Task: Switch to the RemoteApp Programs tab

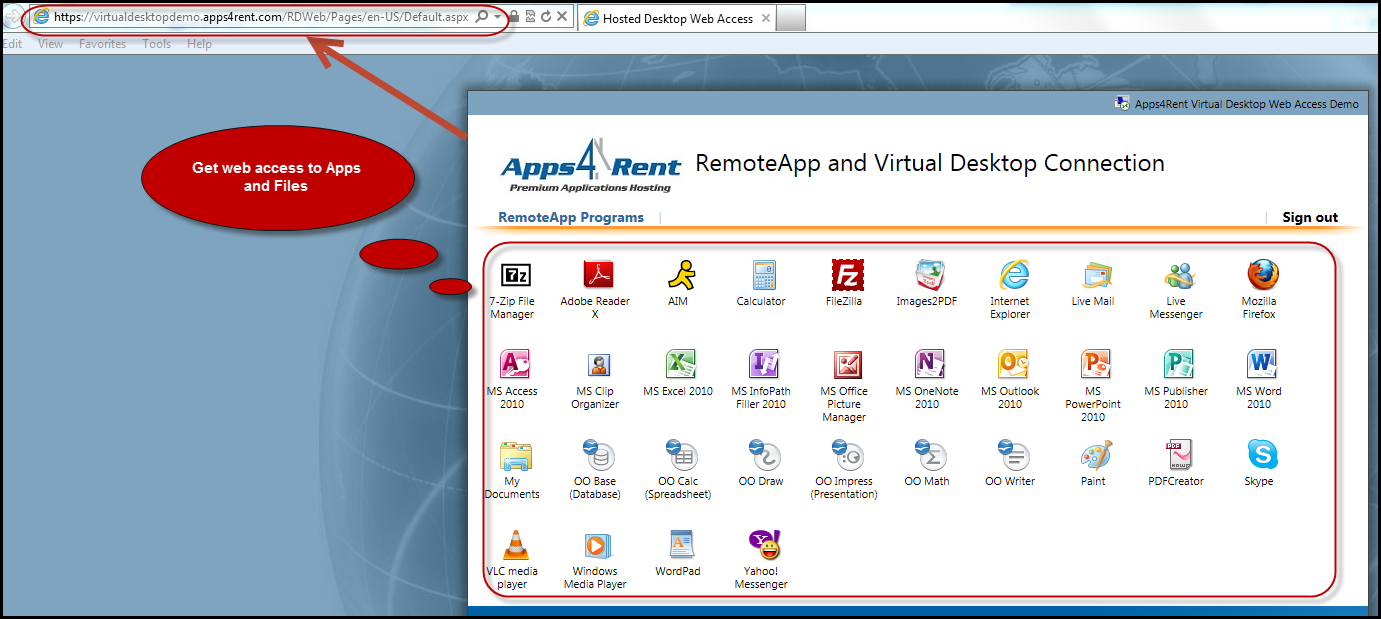Action: tap(571, 217)
